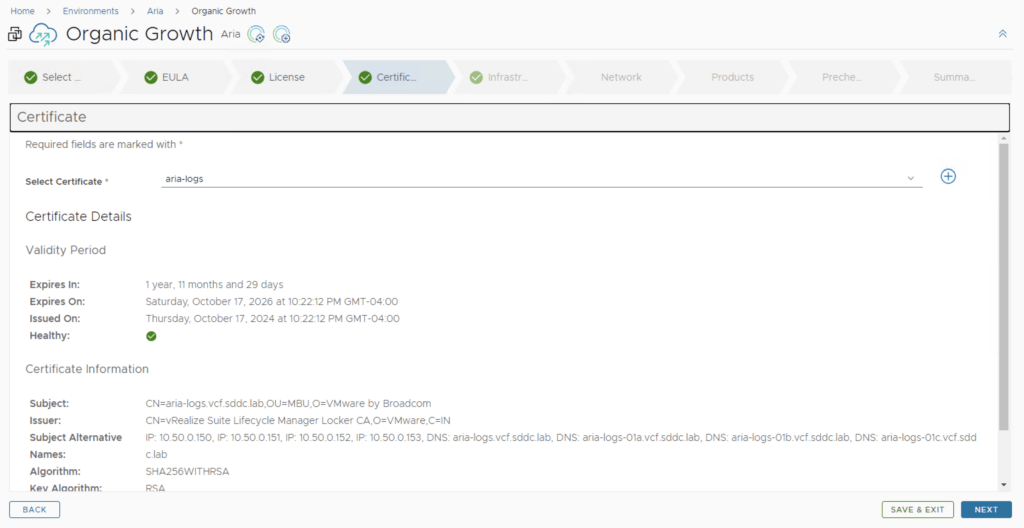Click the copy icon beside the cloud logo

click(15, 35)
